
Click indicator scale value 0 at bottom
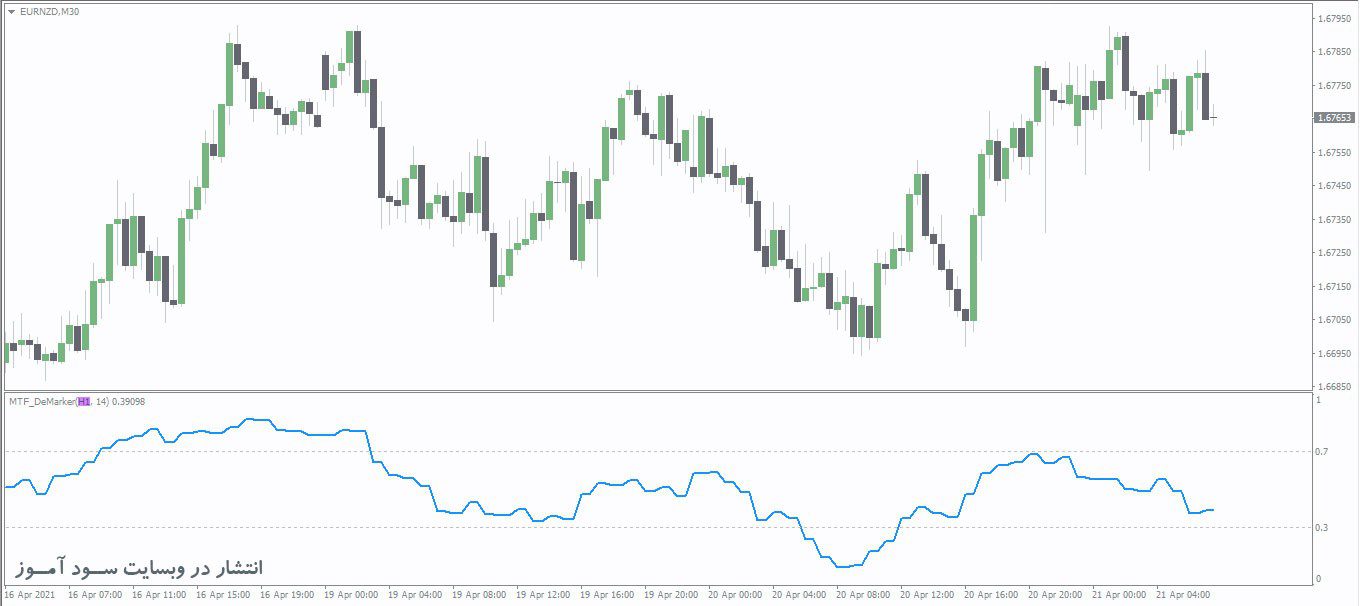pyautogui.click(x=1318, y=579)
